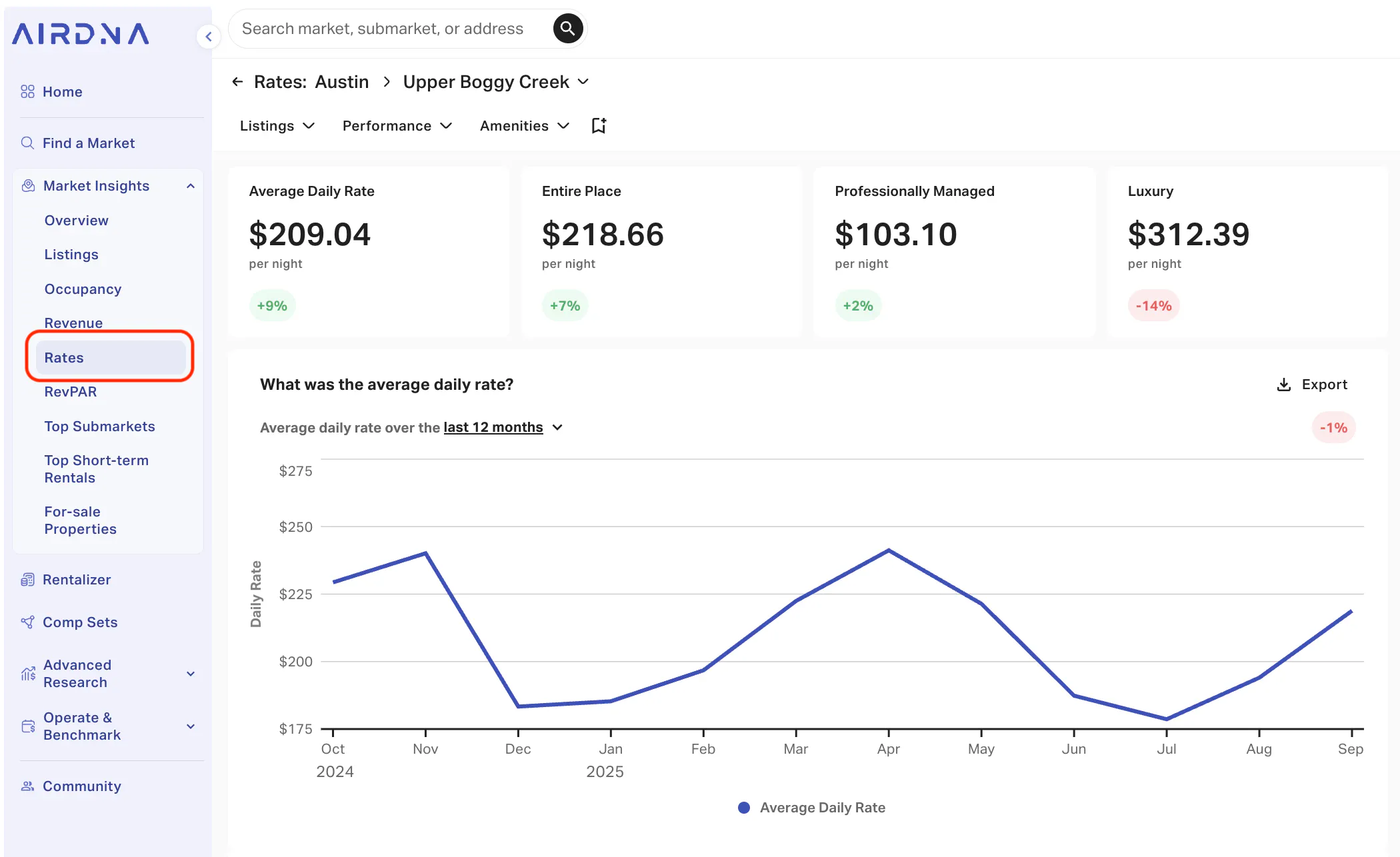This screenshot has height=857, width=1400.
Task: Change the last 12 months period
Action: (503, 427)
